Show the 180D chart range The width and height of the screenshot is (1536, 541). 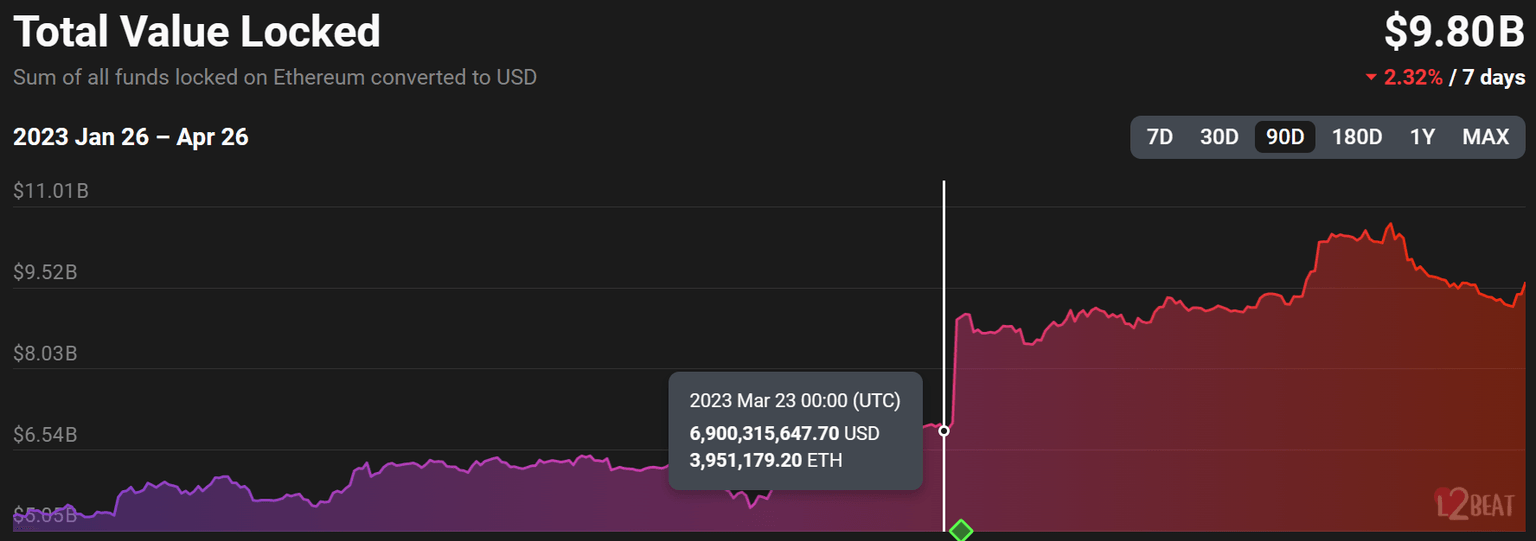coord(1356,137)
